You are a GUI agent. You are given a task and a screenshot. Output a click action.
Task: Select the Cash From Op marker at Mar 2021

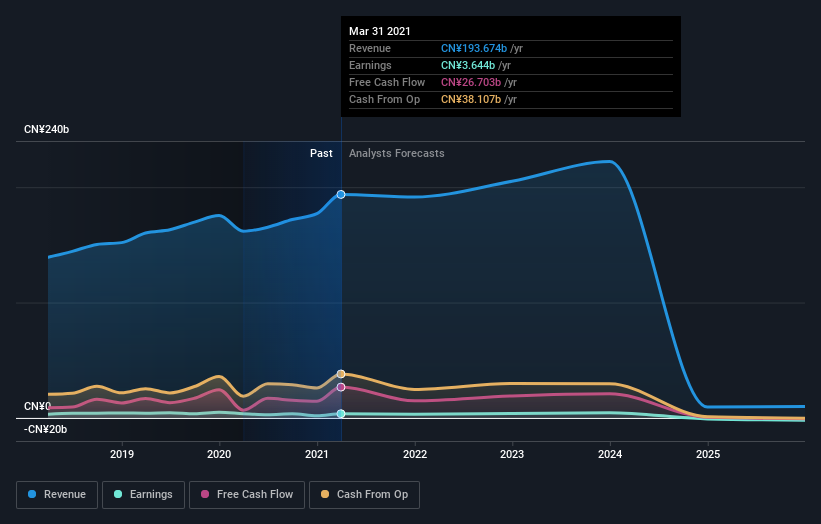click(x=341, y=374)
